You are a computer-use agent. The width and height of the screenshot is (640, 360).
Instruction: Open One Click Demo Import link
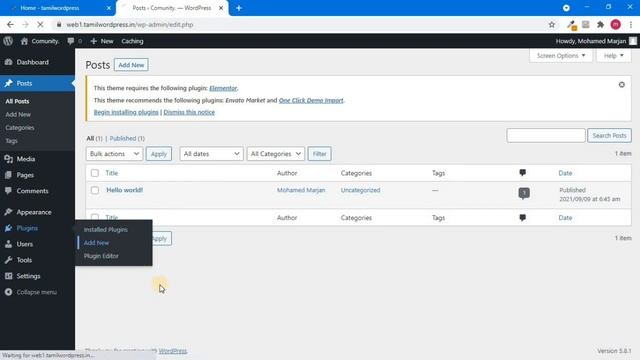coord(311,100)
